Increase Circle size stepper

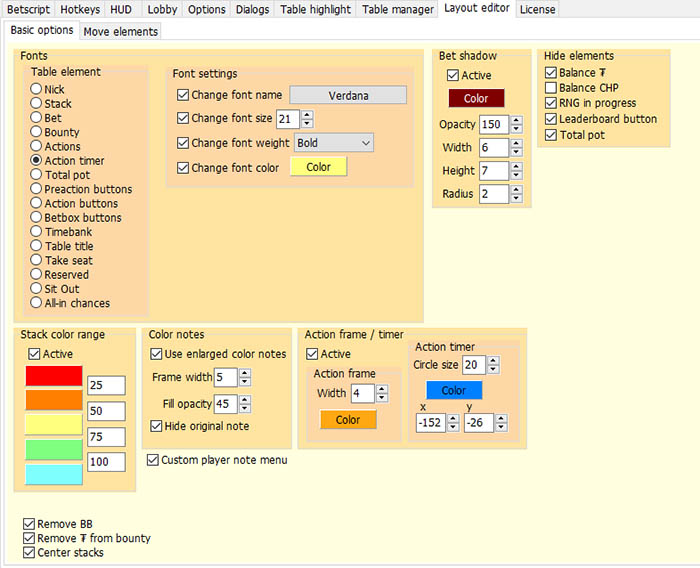click(493, 360)
